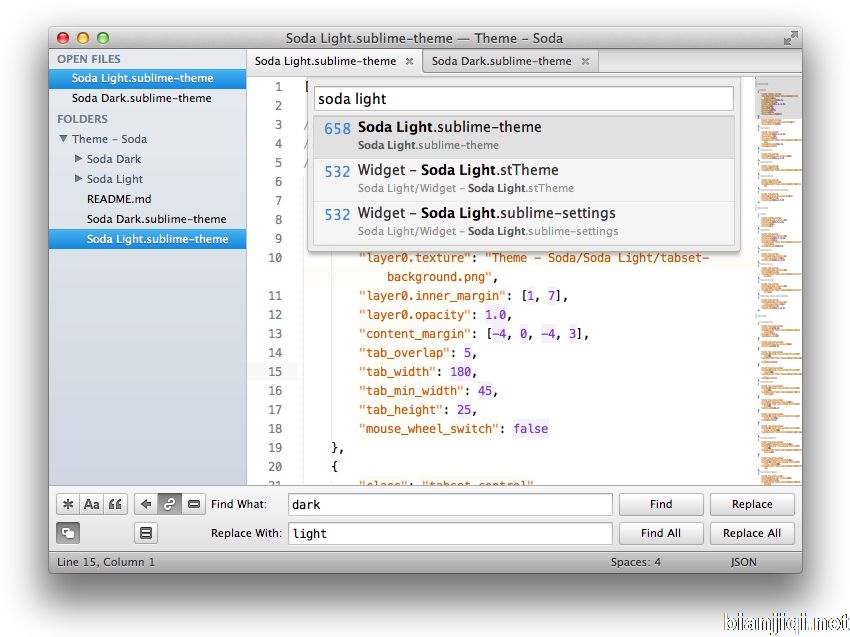Screen dimensions: 850x637
Task: Toggle the wrap search link option
Action: coord(169,504)
